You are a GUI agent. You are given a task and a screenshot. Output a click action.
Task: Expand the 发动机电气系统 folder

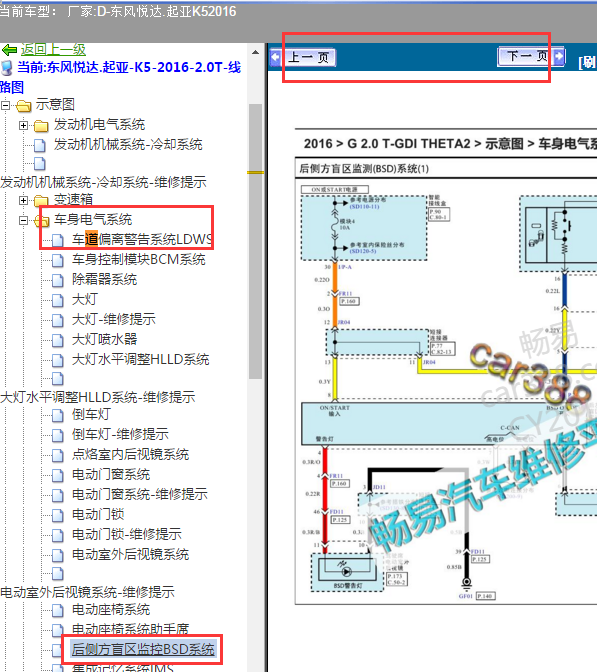tap(24, 125)
